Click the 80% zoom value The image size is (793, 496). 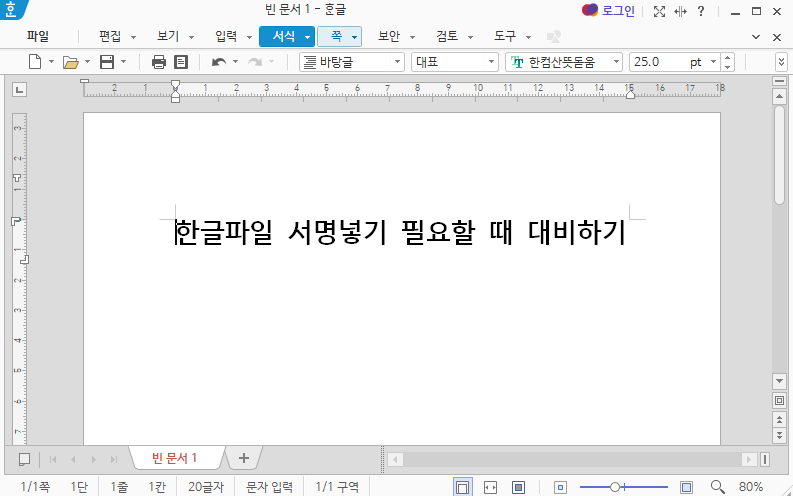point(751,487)
